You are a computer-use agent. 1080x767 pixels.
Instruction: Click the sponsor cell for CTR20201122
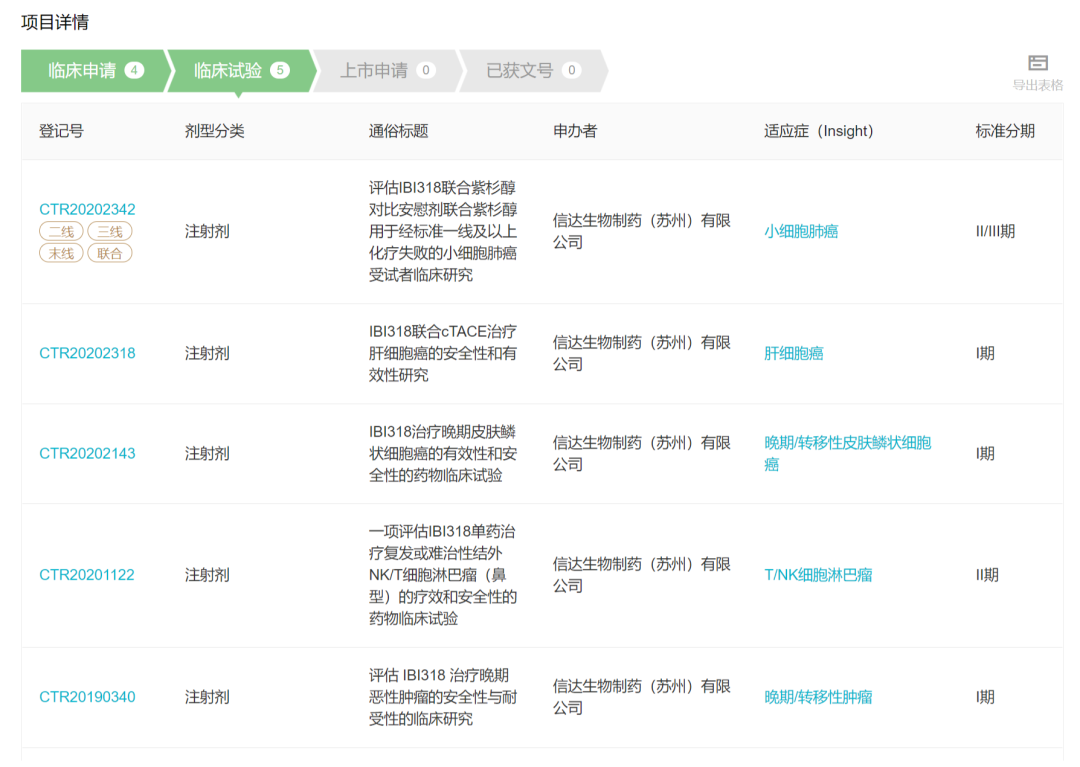tap(641, 575)
